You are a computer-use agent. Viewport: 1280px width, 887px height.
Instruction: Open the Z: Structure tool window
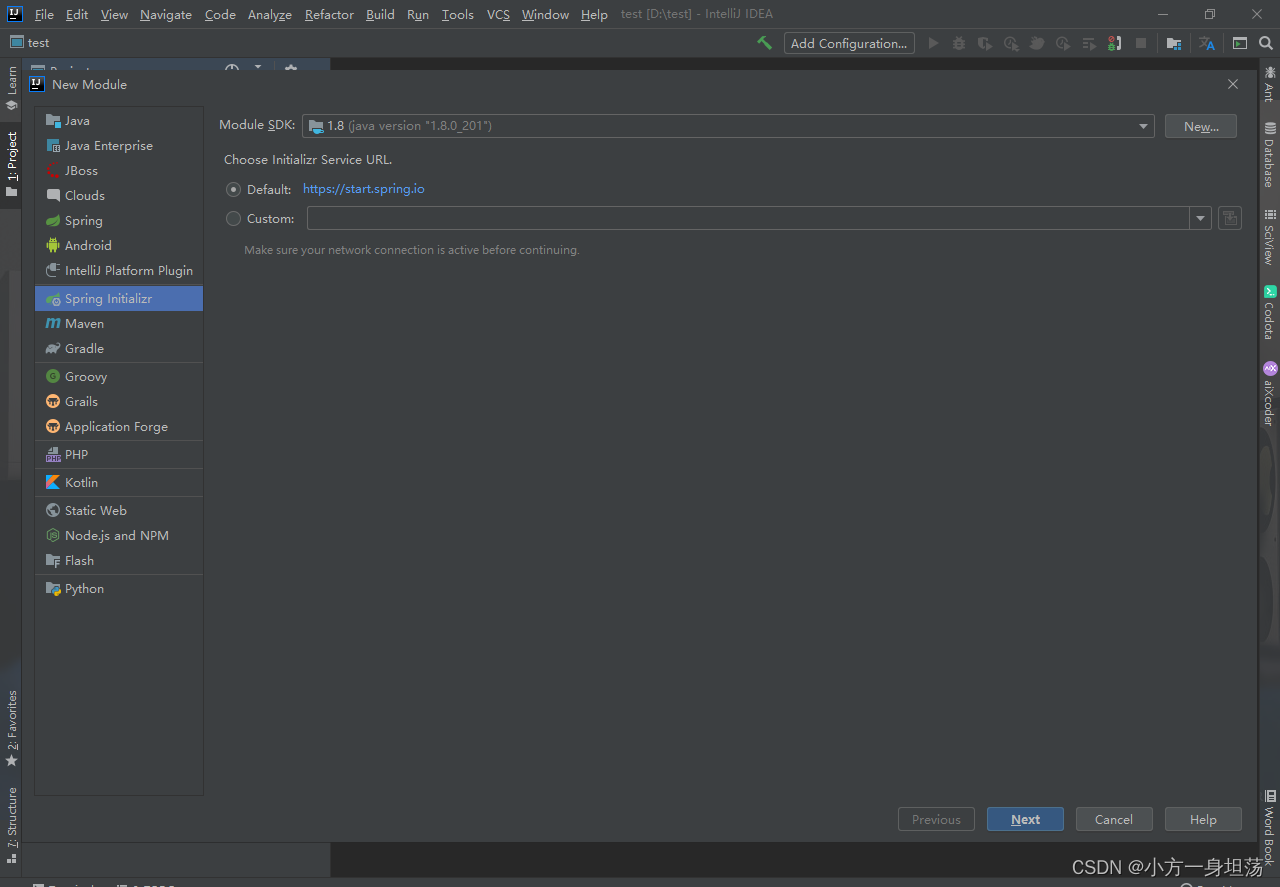pos(11,825)
